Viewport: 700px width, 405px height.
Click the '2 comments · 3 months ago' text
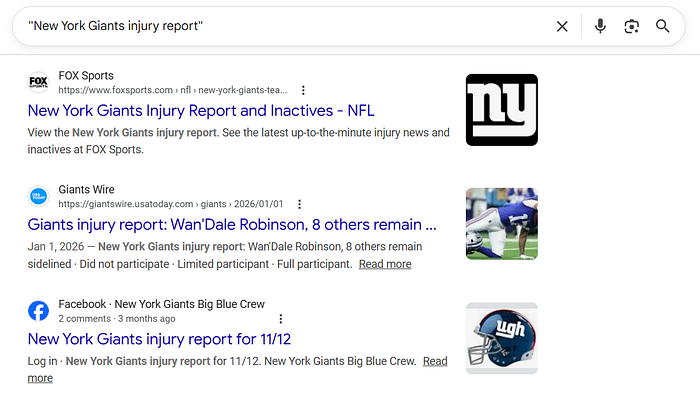pos(117,319)
